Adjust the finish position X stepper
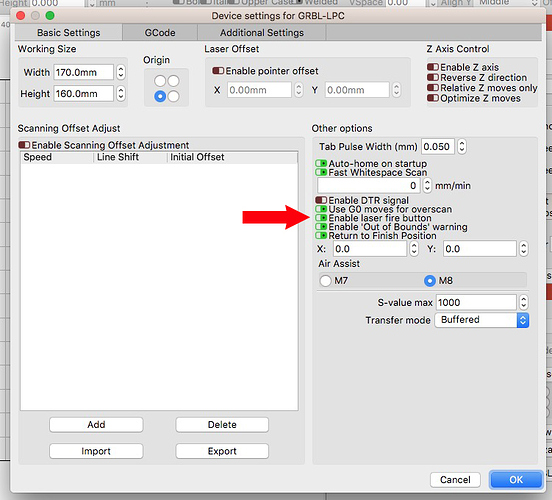Viewport: 552px width, 500px height. point(414,249)
